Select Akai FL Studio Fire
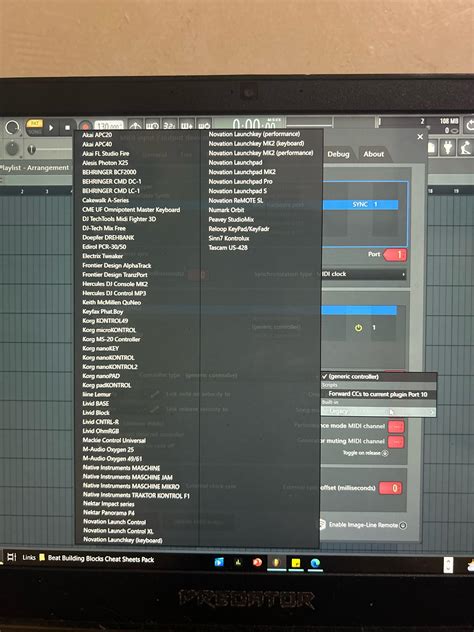Viewport: 474px width, 632px height. (x=106, y=153)
